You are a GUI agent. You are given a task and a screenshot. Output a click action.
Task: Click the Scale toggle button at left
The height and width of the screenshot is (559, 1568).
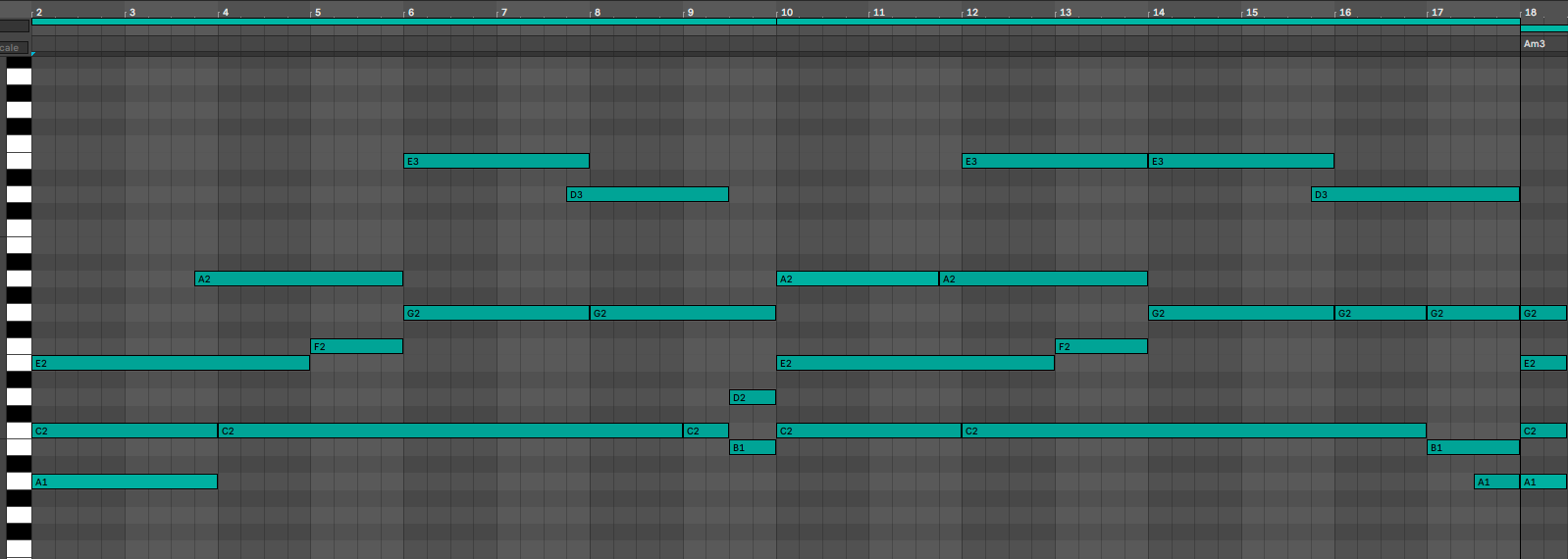point(14,47)
